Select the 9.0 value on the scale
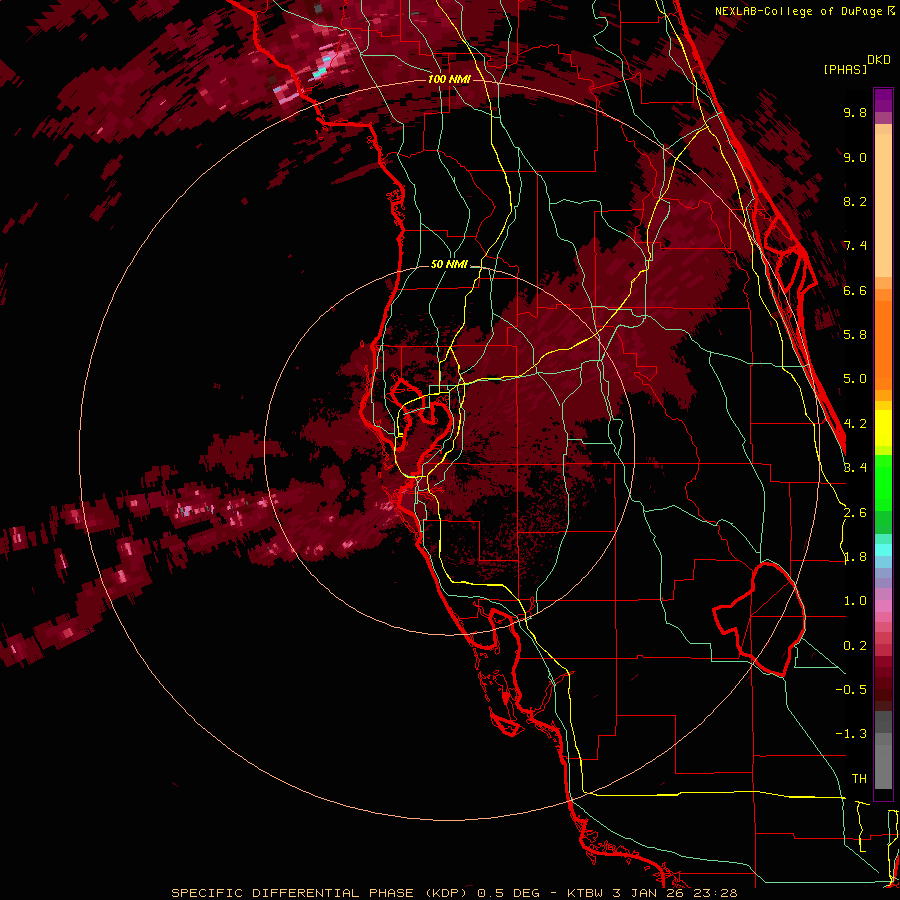900x900 pixels. [x=855, y=157]
